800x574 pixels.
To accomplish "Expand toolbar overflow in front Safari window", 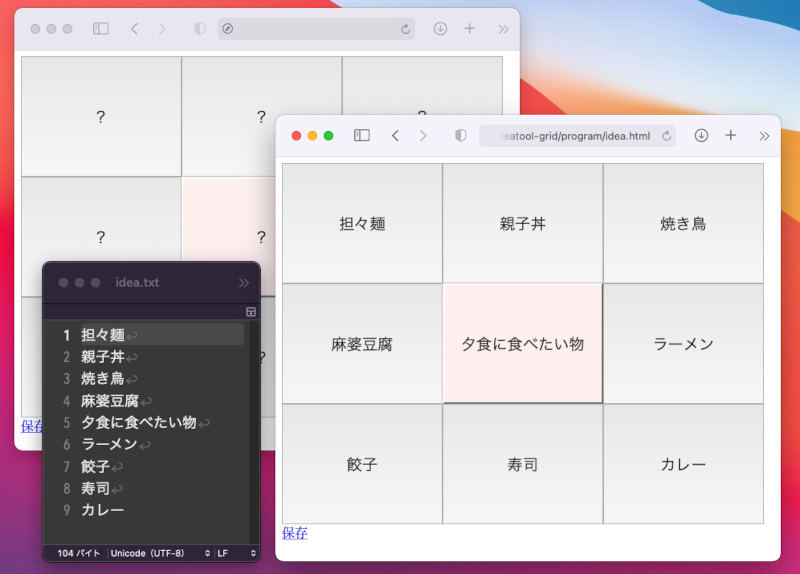I will click(x=764, y=136).
